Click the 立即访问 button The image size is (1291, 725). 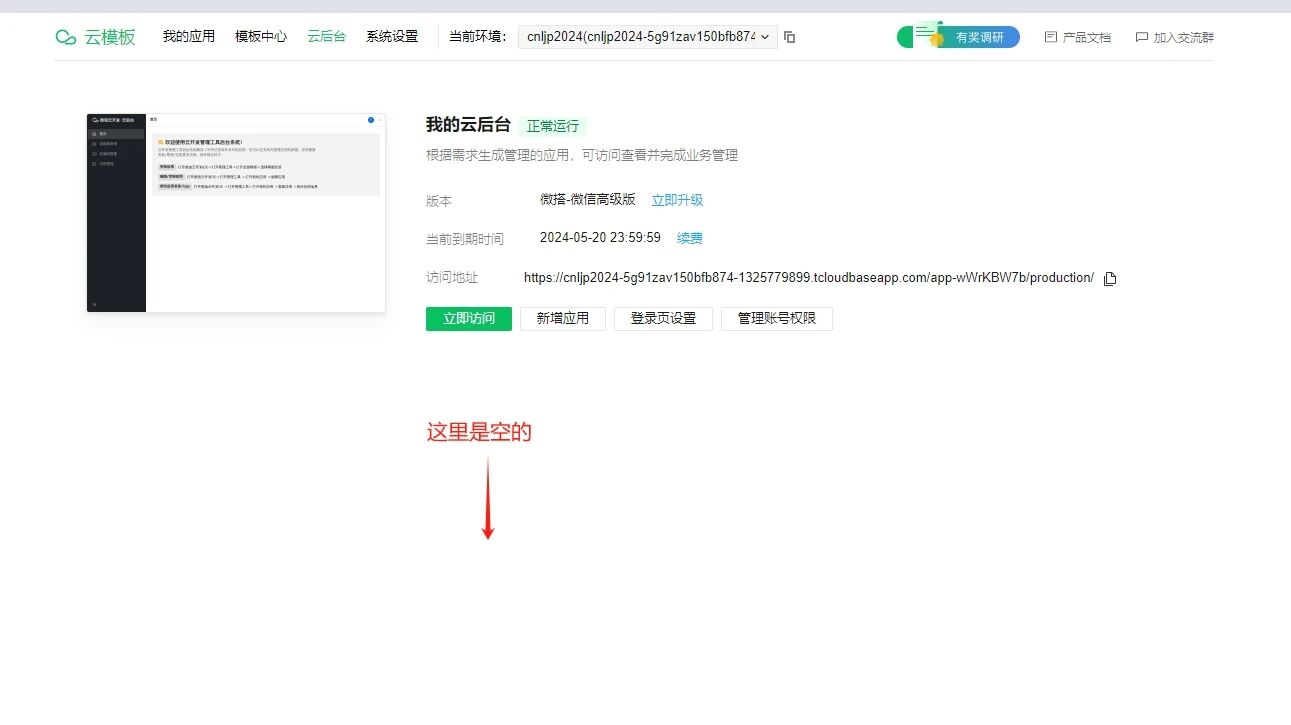click(x=469, y=318)
